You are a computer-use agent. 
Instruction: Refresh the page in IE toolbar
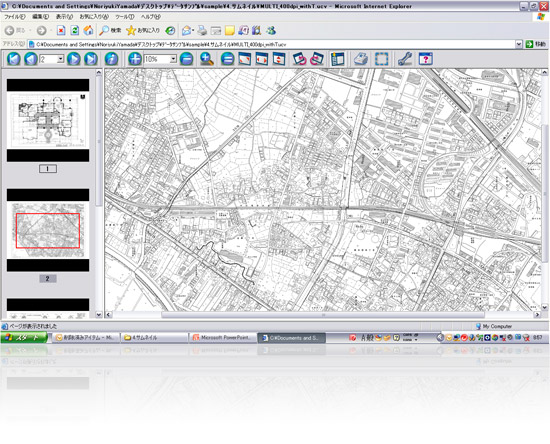click(x=74, y=31)
